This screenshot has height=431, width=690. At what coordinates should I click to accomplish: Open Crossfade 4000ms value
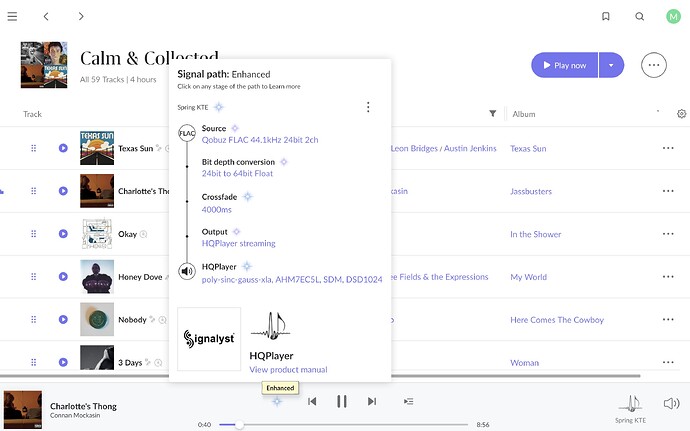217,210
